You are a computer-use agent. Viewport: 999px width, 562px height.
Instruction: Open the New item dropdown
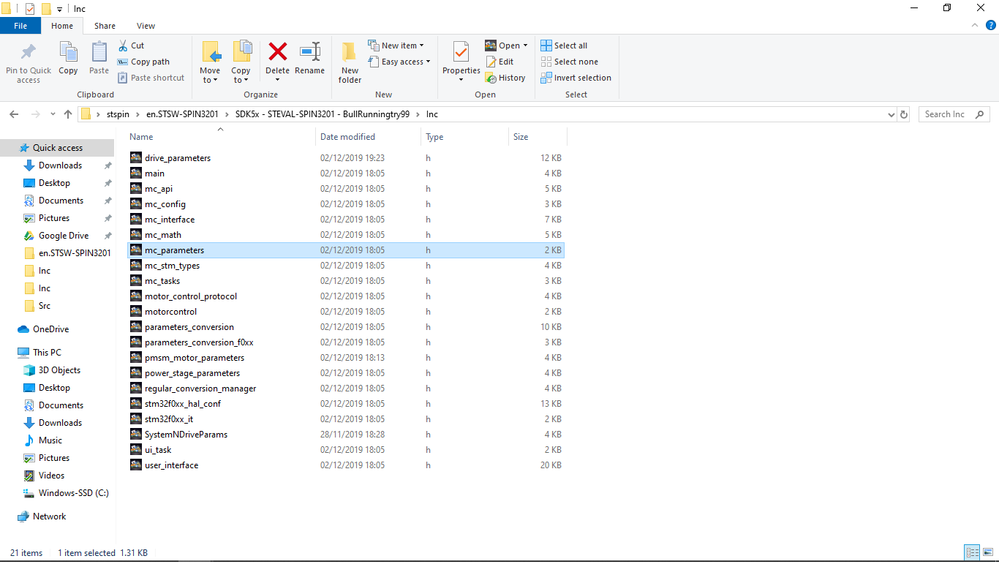point(396,45)
